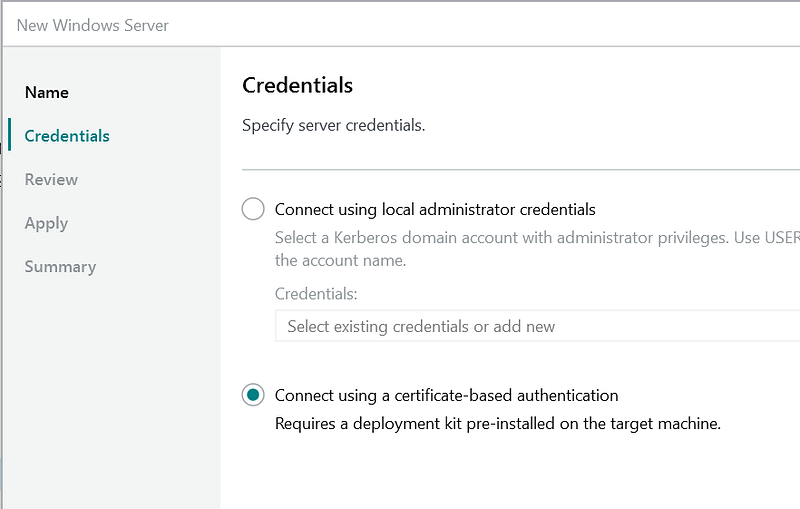Screen dimensions: 800x509
Task: Go to the Name step
Action: pos(47,92)
